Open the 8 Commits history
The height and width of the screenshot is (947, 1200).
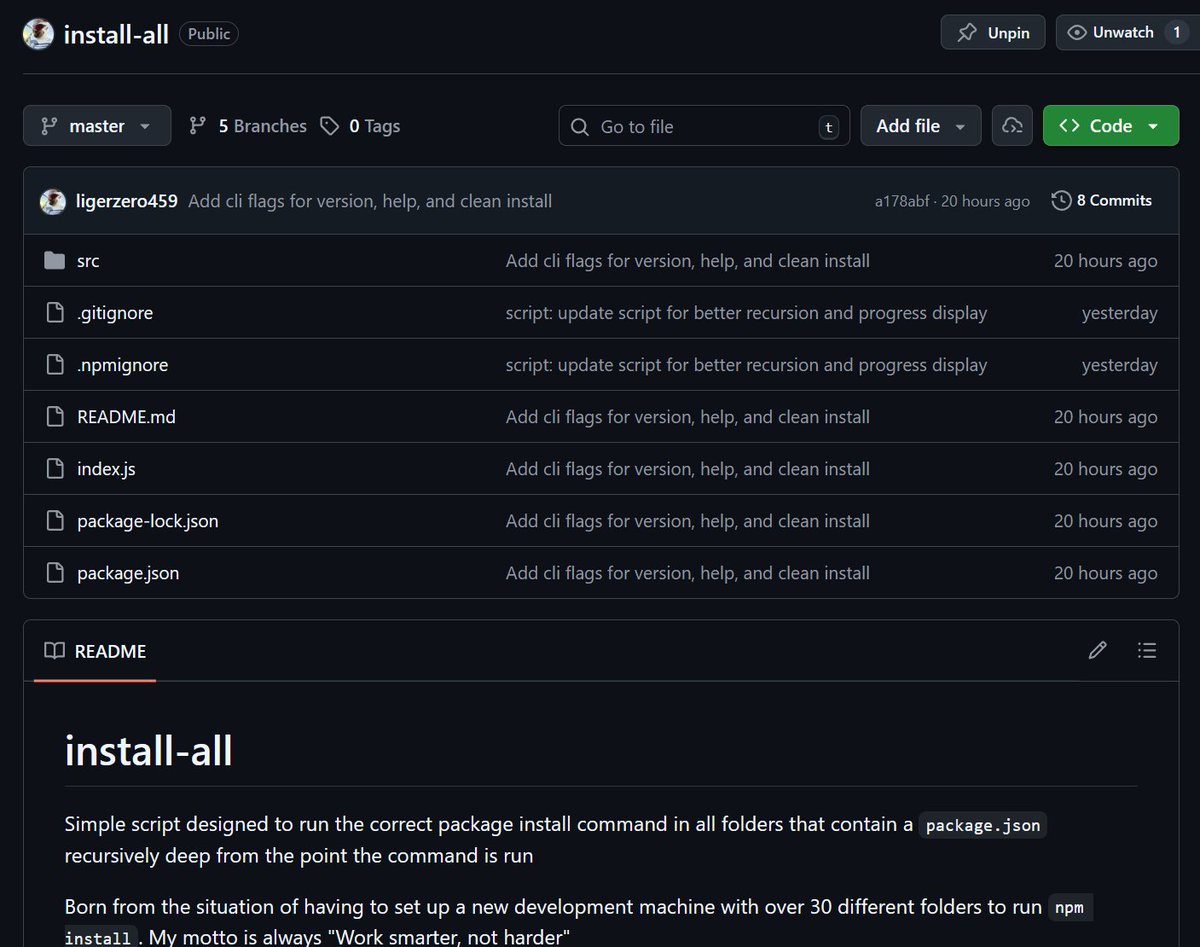coord(1102,201)
